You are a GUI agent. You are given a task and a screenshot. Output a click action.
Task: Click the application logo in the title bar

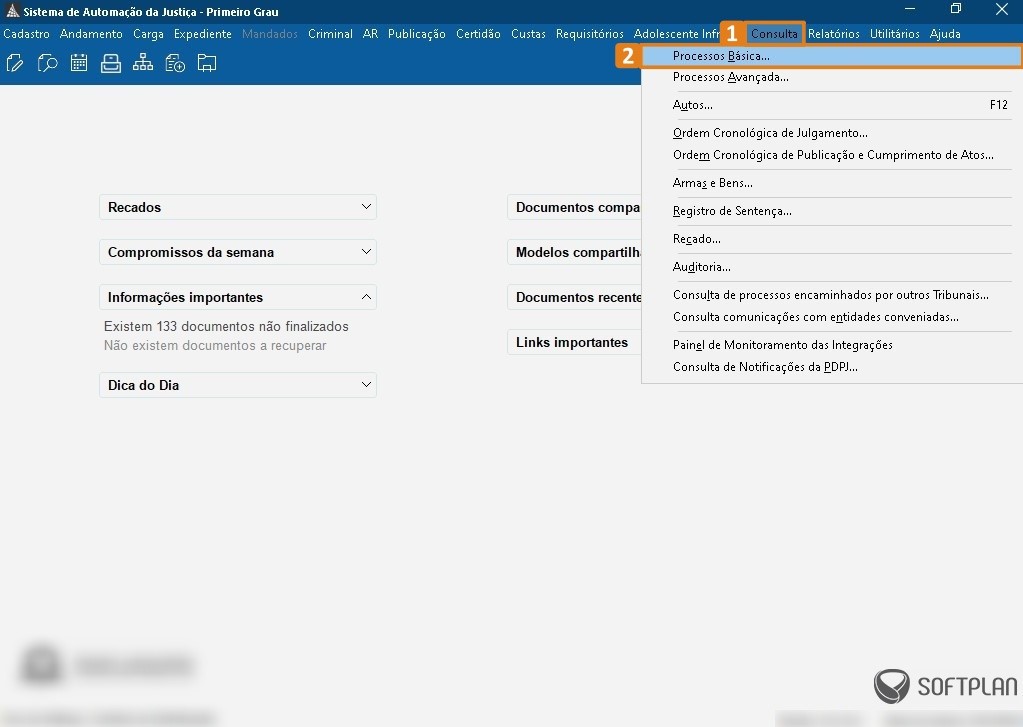[12, 10]
